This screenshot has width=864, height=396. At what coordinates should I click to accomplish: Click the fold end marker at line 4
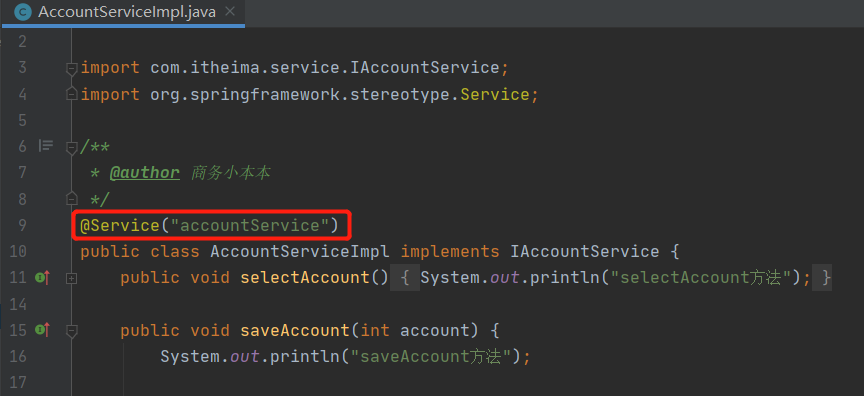(x=71, y=95)
